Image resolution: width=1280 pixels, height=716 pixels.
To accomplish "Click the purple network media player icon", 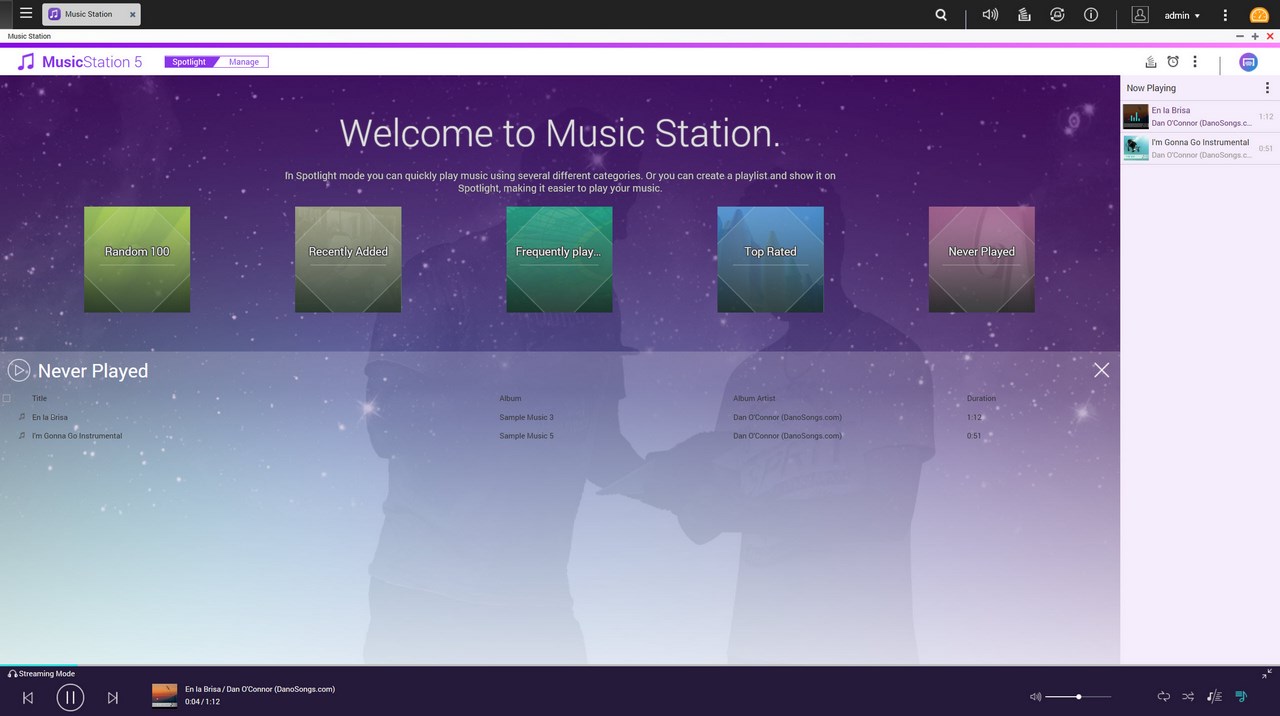I will tap(1248, 62).
